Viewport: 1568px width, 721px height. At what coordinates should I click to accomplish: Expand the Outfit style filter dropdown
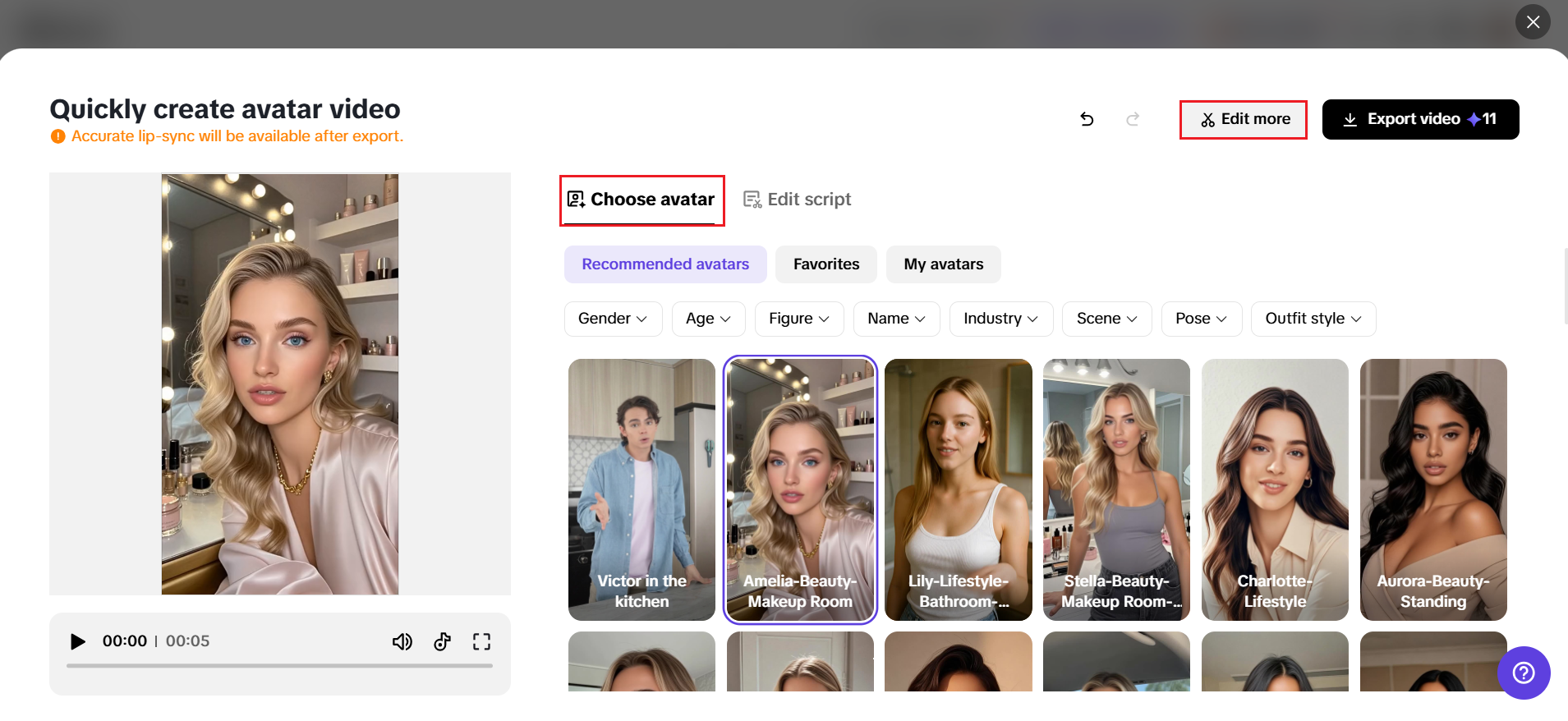tap(1313, 319)
